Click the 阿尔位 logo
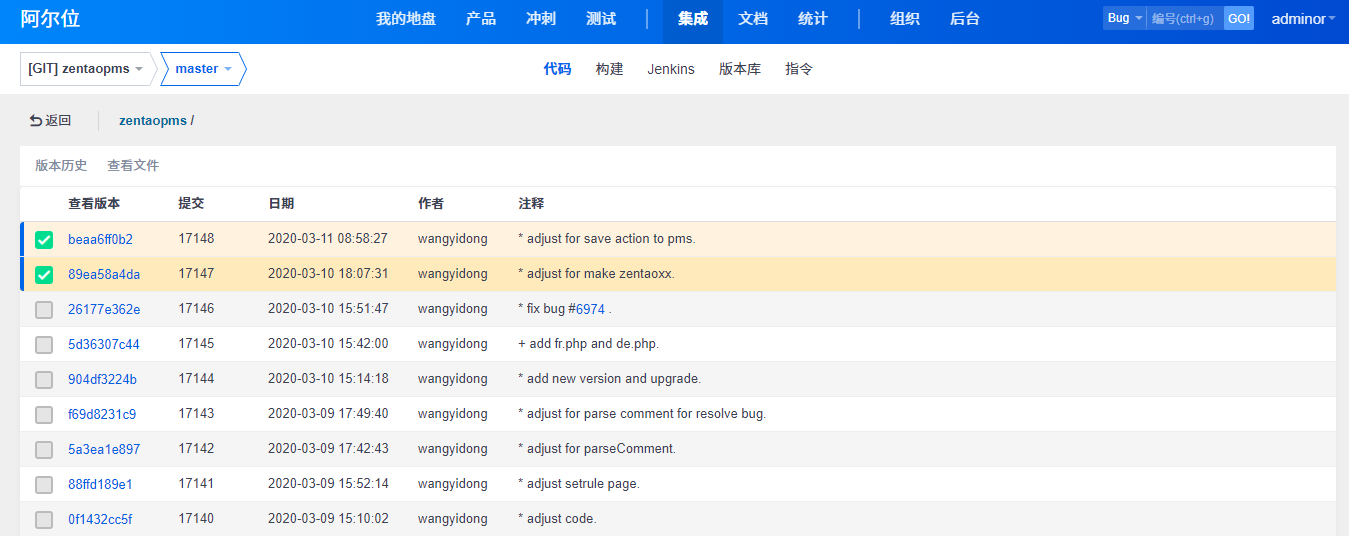 [50, 18]
